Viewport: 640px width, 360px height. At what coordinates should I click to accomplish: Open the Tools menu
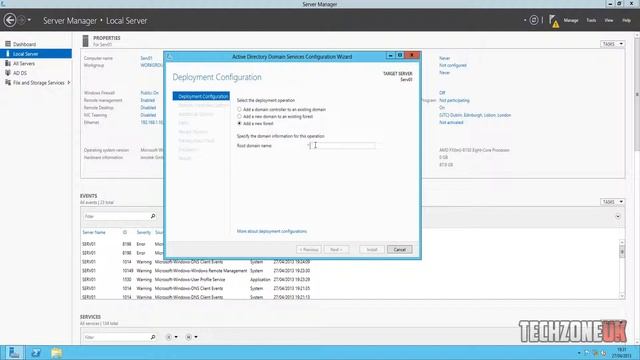pos(591,20)
